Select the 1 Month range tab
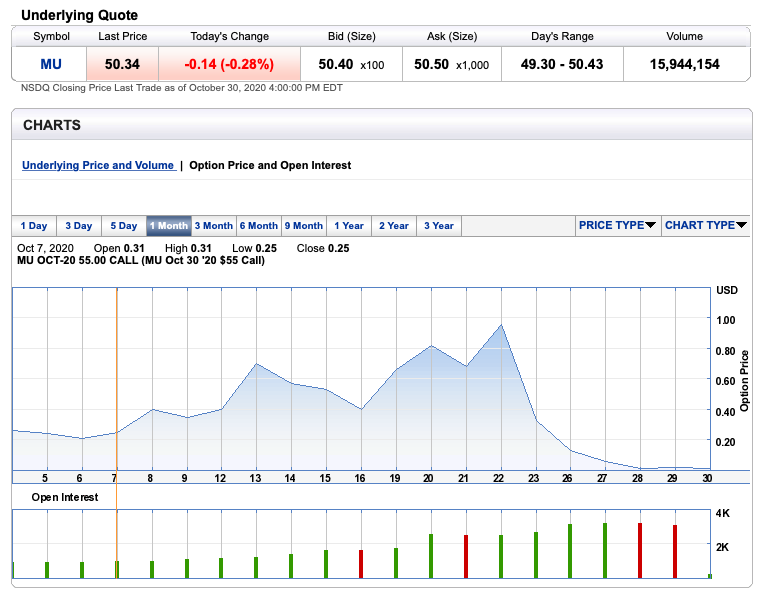Image resolution: width=767 pixels, height=602 pixels. pos(168,226)
